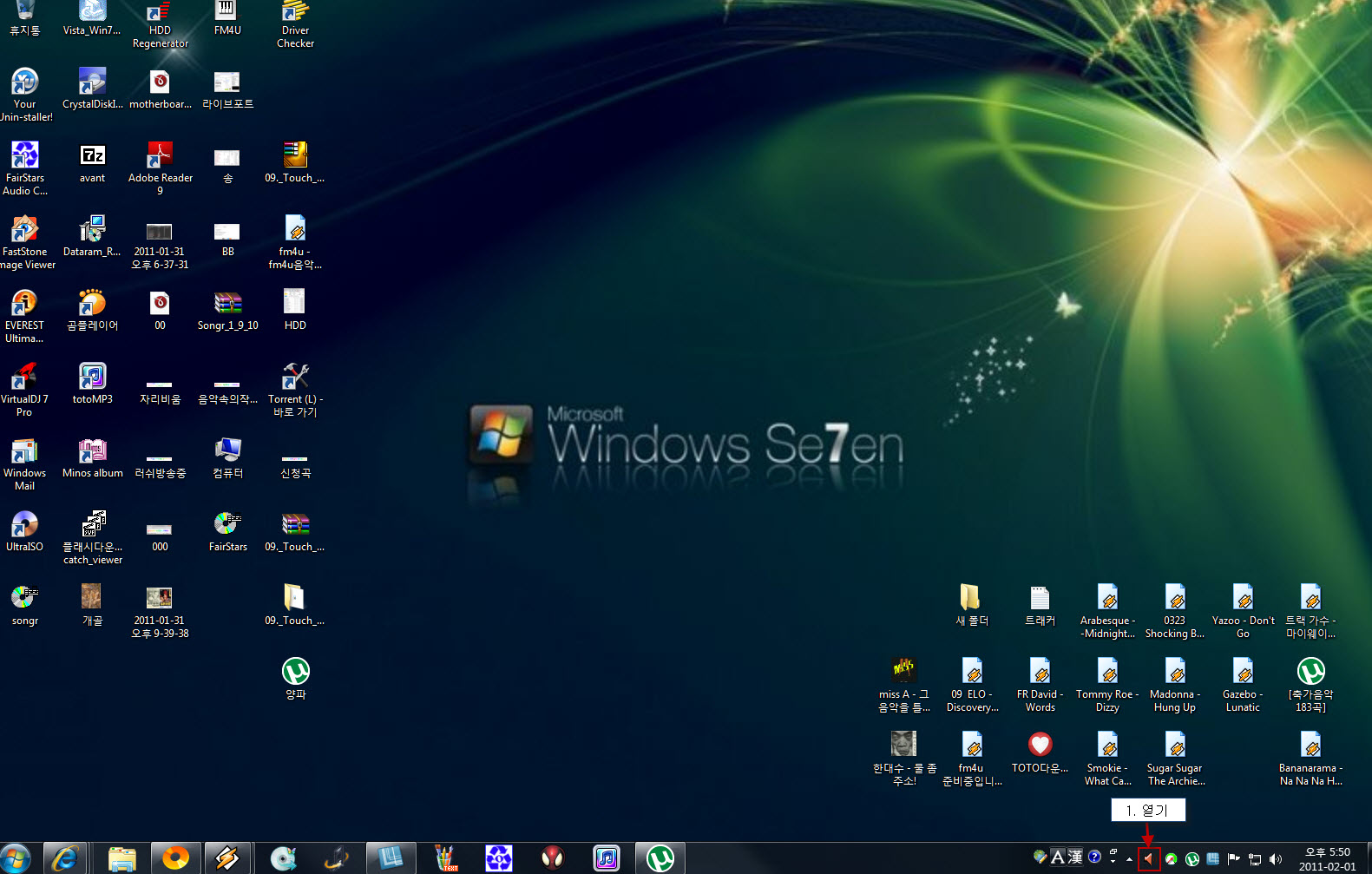Viewport: 1372px width, 874px height.
Task: Open Sugar Sugar The Archies file
Action: coord(1175,759)
